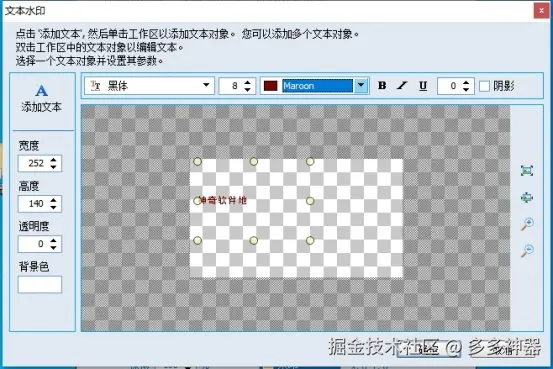The width and height of the screenshot is (553, 369).
Task: Increase 高度 height with up arrow
Action: [53, 200]
